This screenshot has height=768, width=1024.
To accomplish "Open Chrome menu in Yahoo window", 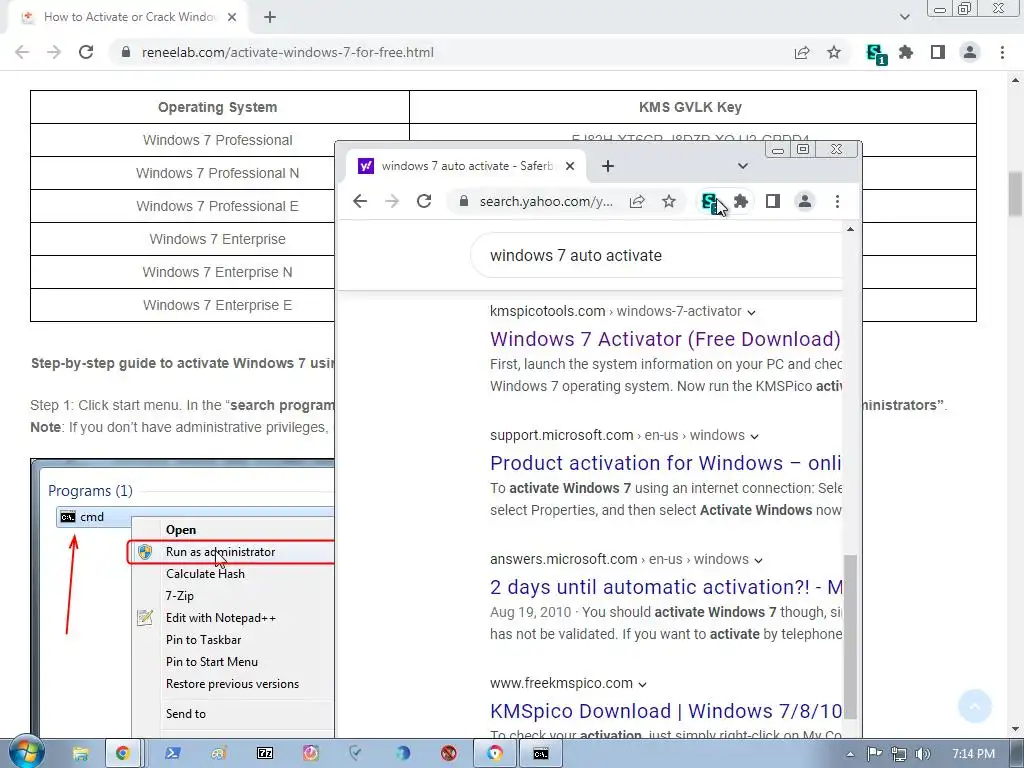I will click(x=837, y=201).
